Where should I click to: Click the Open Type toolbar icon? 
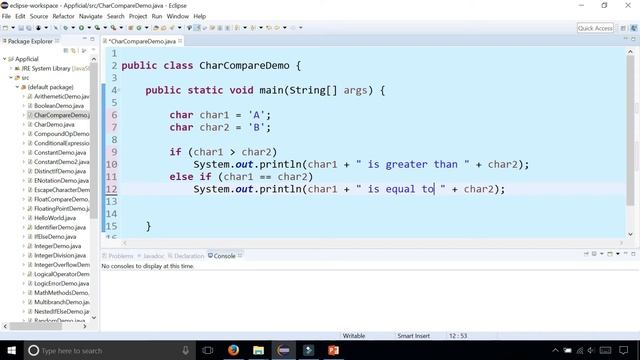(156, 28)
